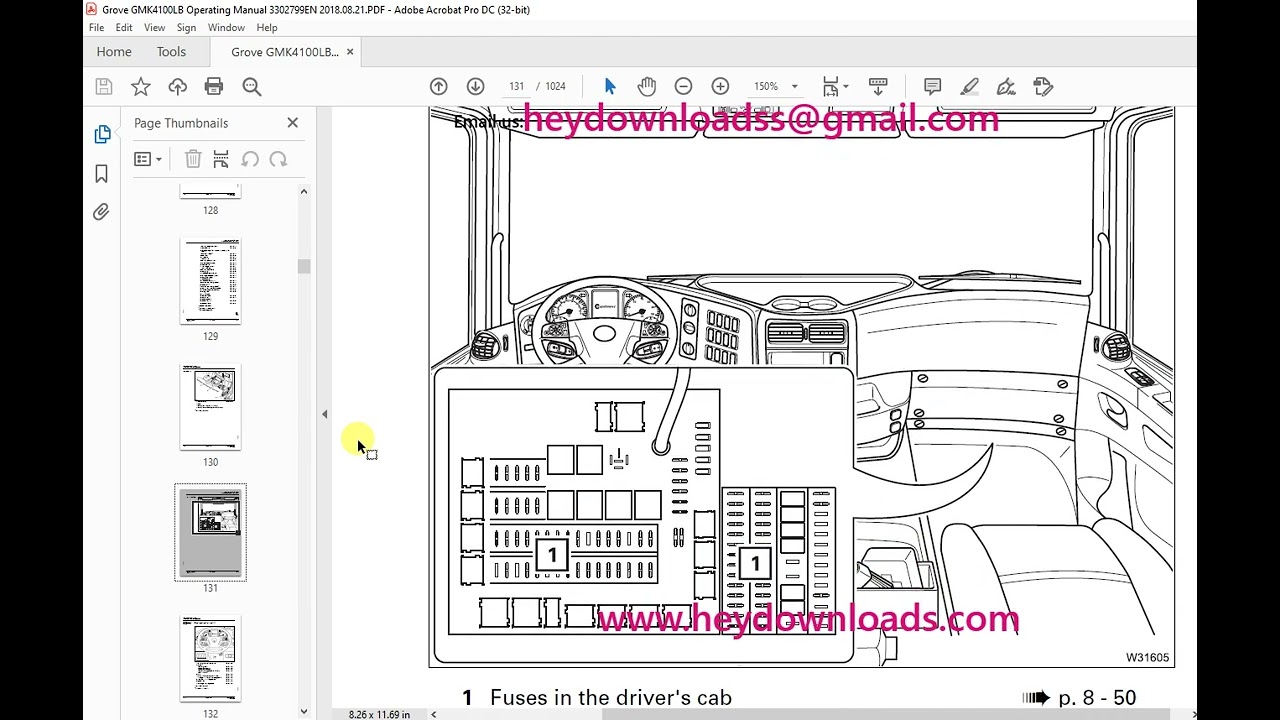Print the document
Screen dimensions: 1280x720
[x=214, y=87]
